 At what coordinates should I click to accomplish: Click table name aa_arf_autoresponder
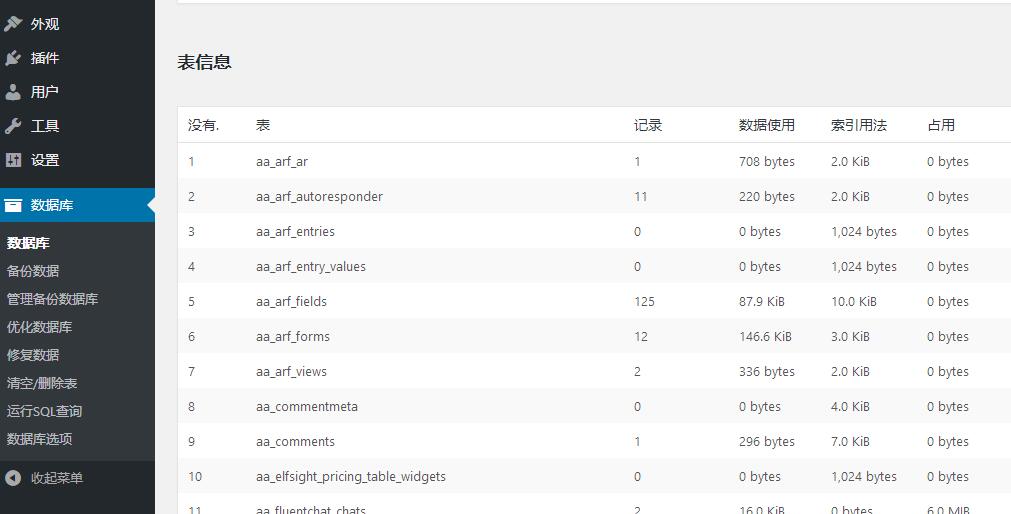[319, 197]
